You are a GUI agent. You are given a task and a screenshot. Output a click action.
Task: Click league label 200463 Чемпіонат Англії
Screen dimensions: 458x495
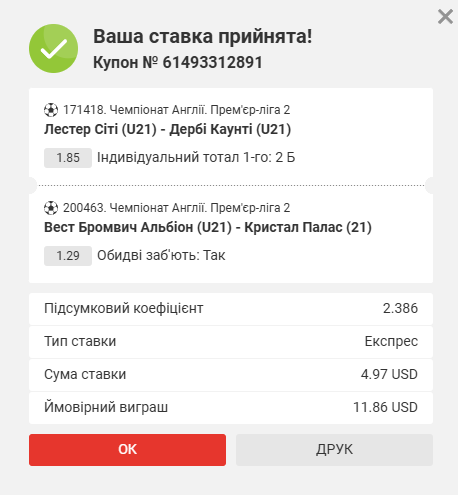coord(176,208)
